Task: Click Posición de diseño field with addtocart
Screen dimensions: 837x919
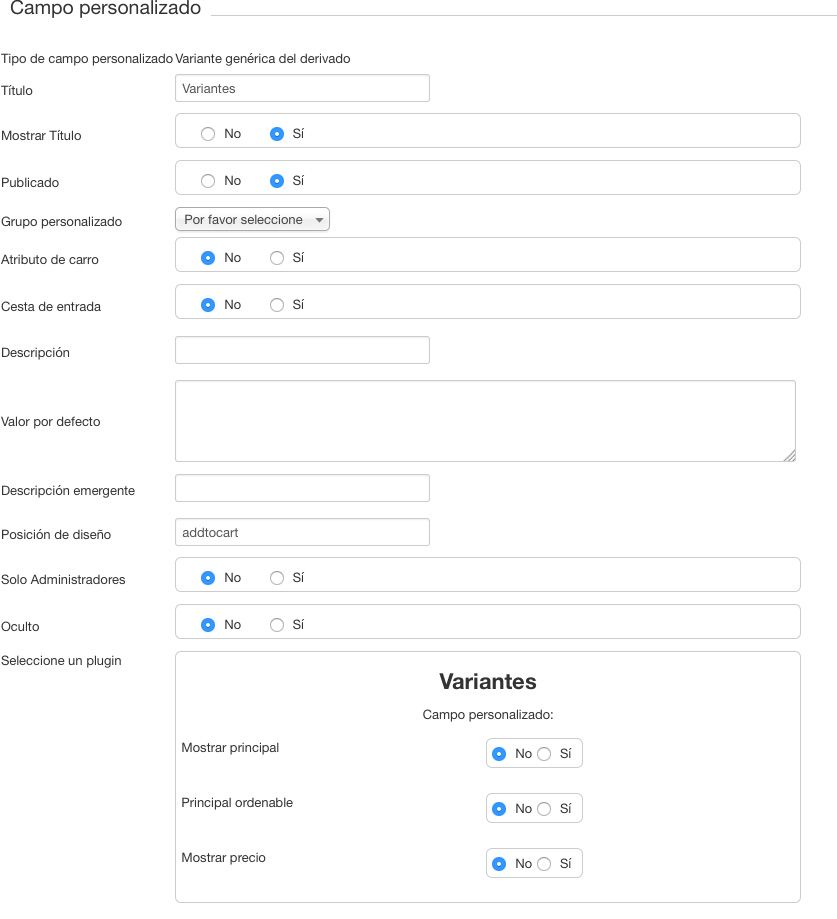Action: click(x=302, y=532)
